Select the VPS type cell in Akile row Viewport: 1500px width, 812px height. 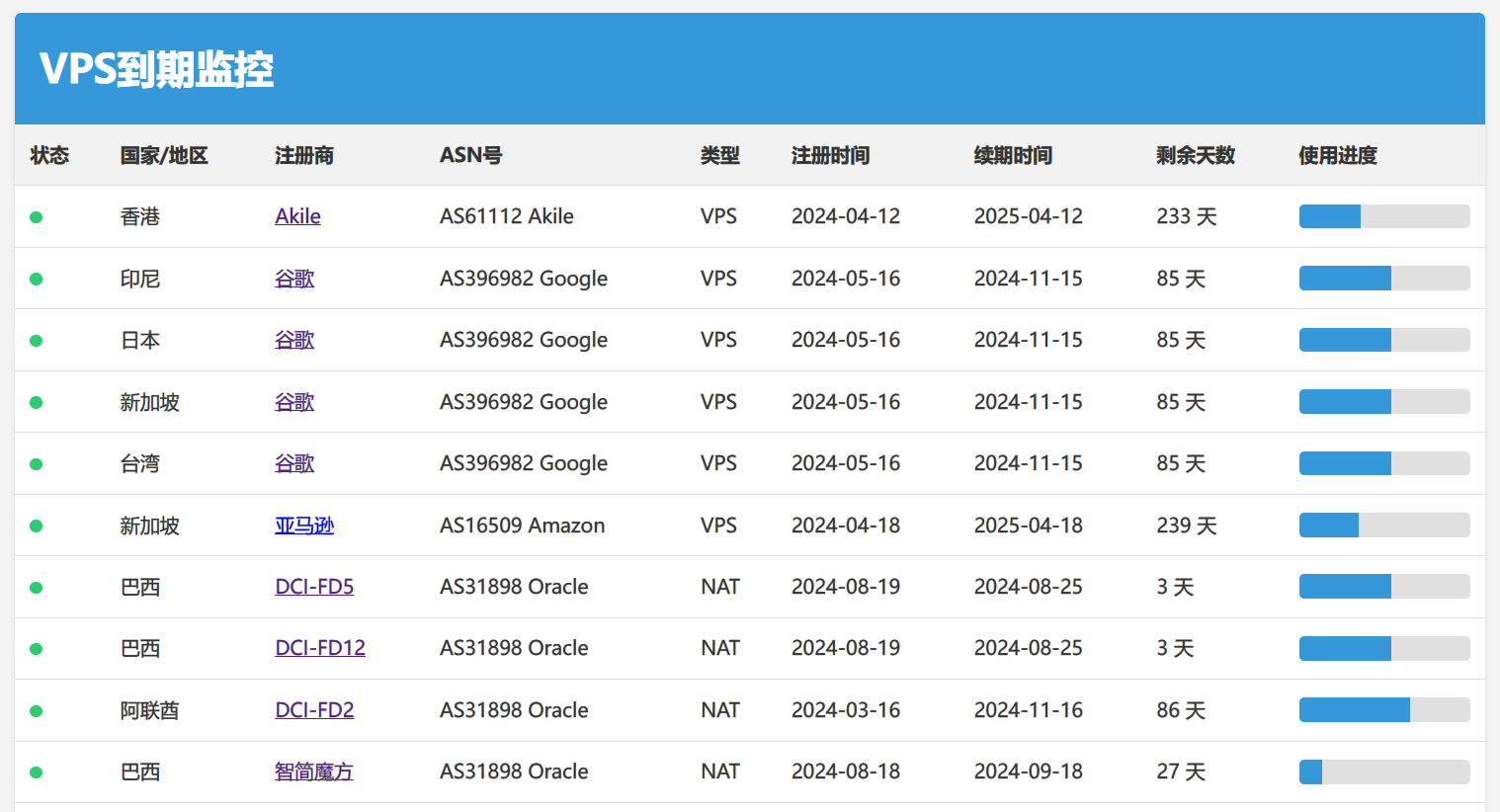coord(719,216)
